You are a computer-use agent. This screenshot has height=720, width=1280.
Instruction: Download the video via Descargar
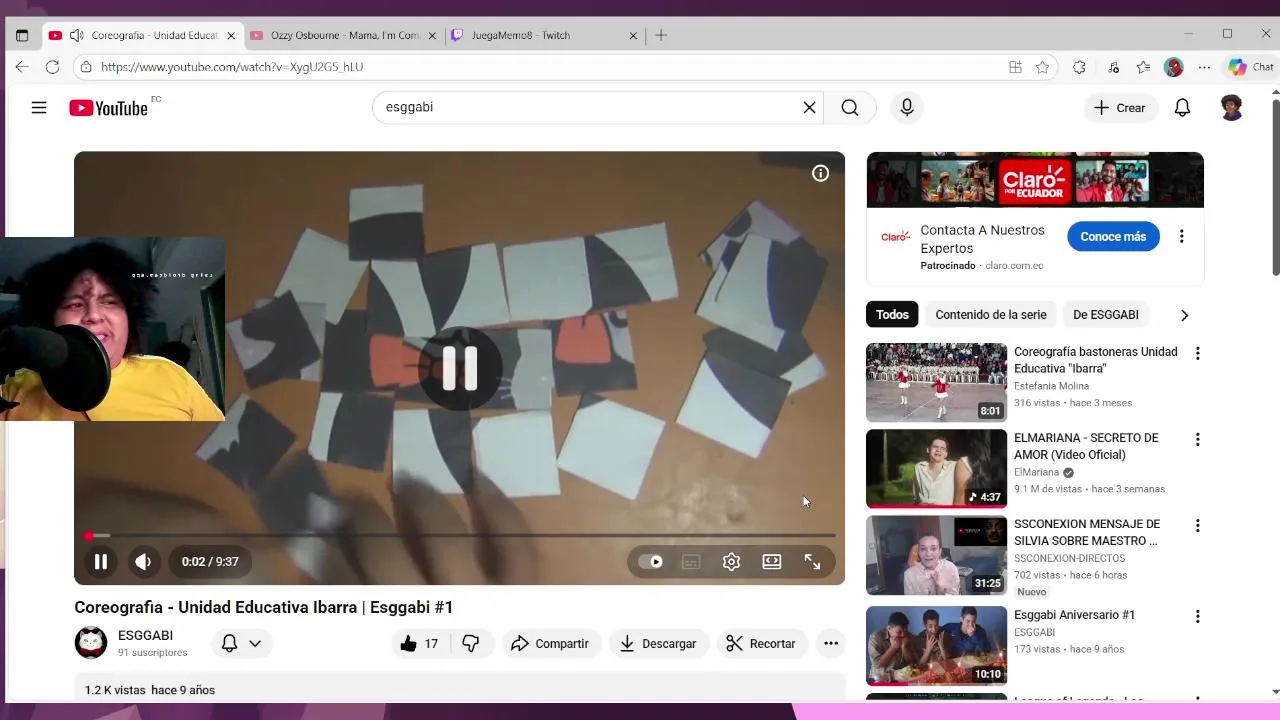click(x=658, y=644)
